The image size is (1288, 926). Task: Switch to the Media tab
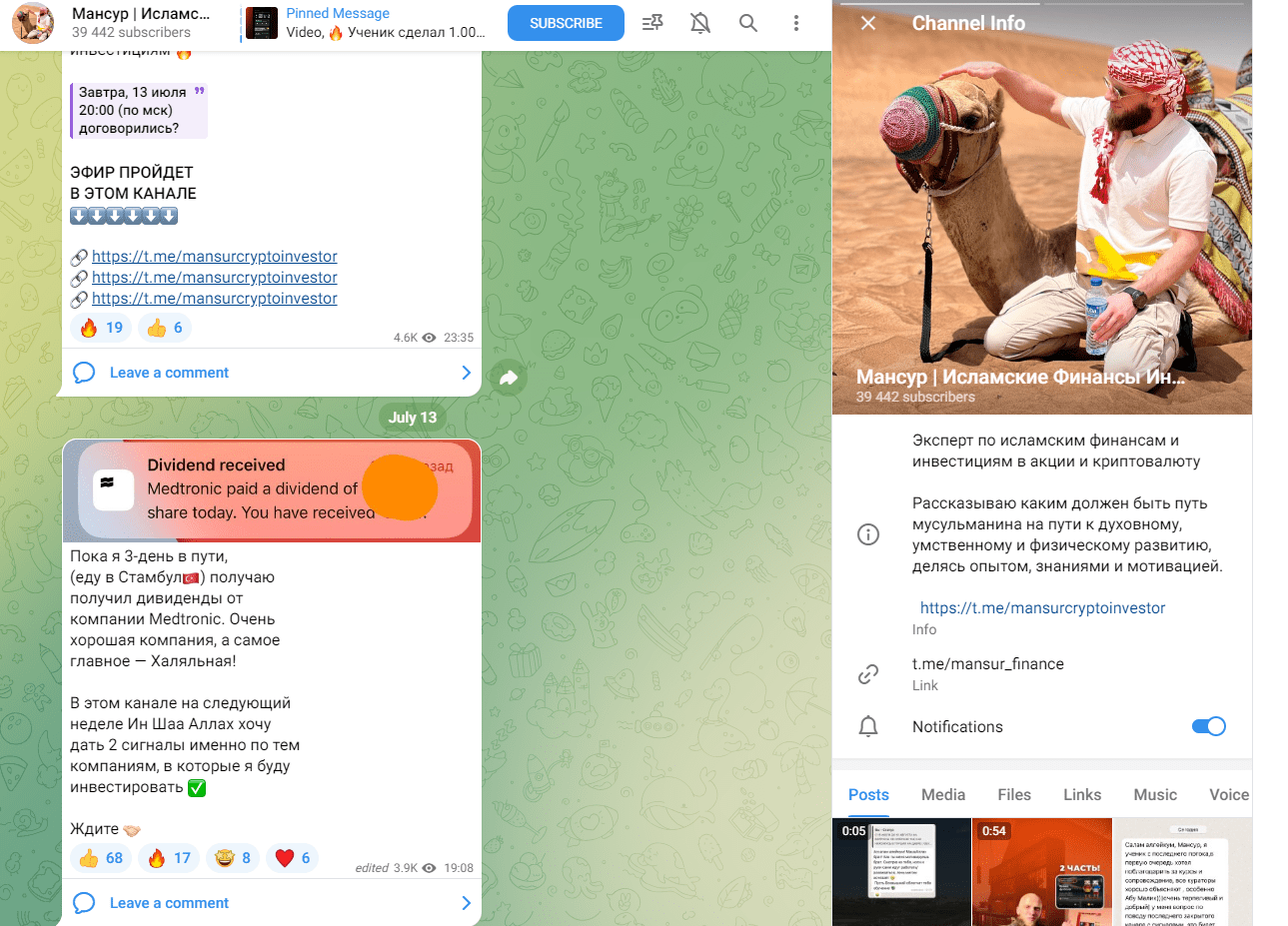(943, 795)
